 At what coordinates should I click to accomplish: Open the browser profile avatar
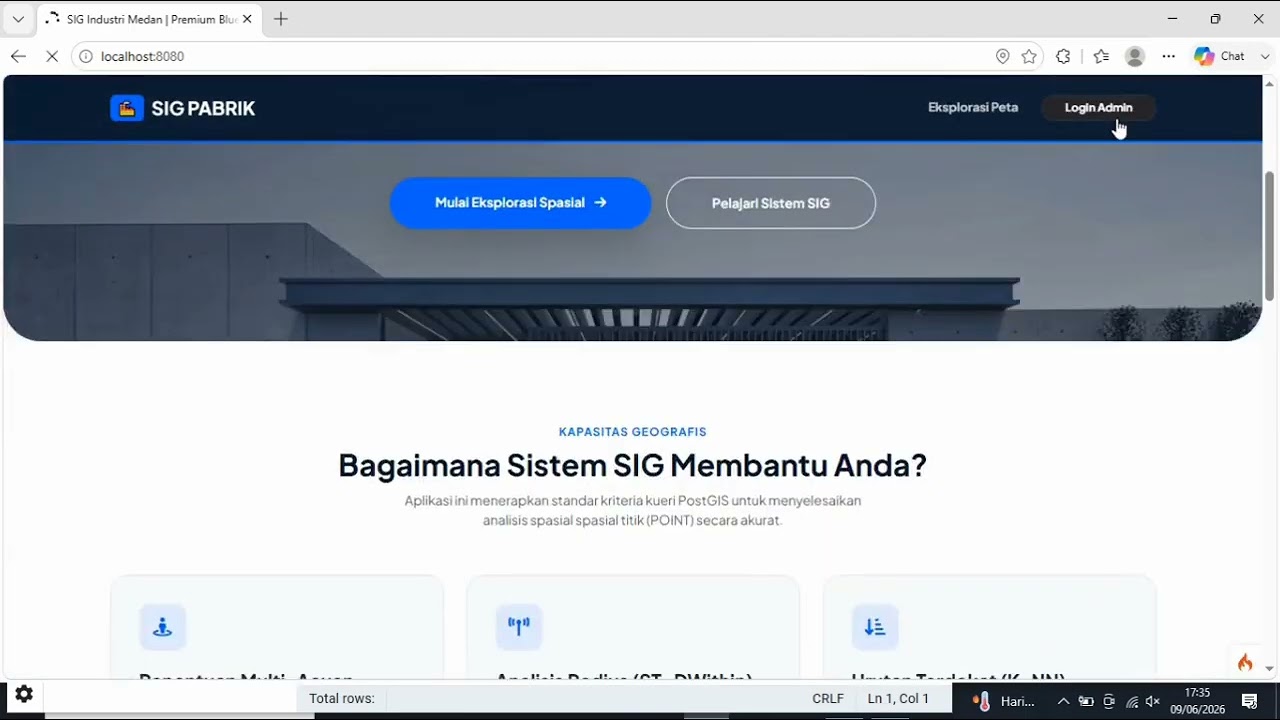pyautogui.click(x=1135, y=56)
